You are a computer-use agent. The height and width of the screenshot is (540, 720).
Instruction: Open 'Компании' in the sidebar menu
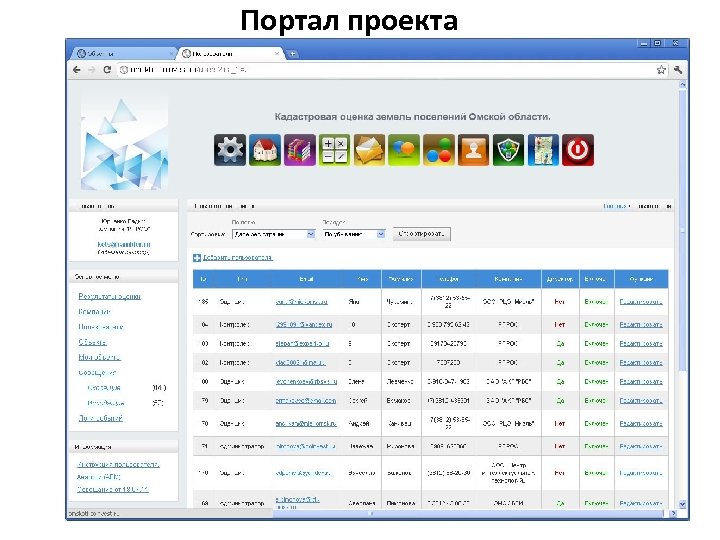[94, 312]
